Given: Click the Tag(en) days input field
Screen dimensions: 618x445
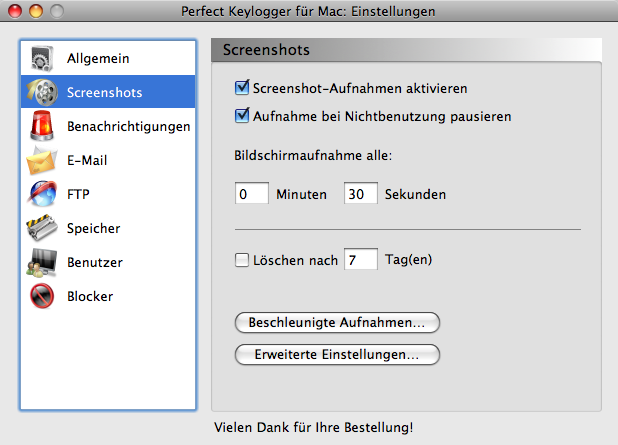Looking at the screenshot, I should [361, 259].
